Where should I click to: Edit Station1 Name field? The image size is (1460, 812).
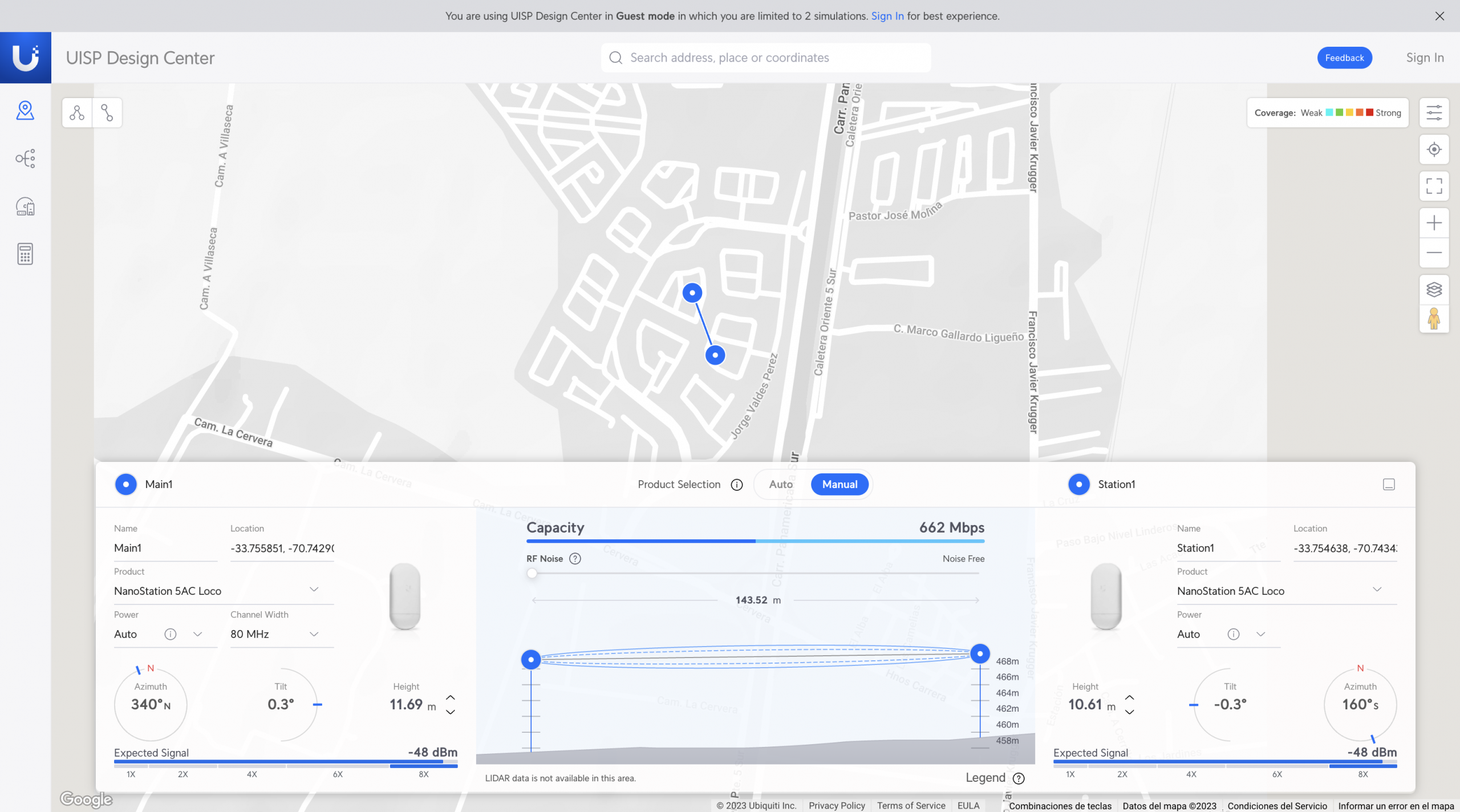1228,548
